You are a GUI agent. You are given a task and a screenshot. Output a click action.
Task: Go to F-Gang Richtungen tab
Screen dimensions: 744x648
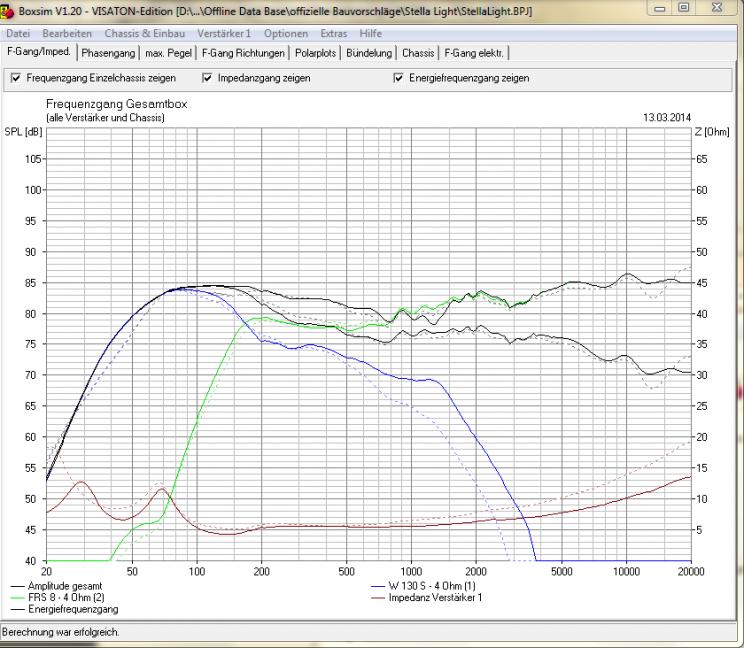[243, 52]
